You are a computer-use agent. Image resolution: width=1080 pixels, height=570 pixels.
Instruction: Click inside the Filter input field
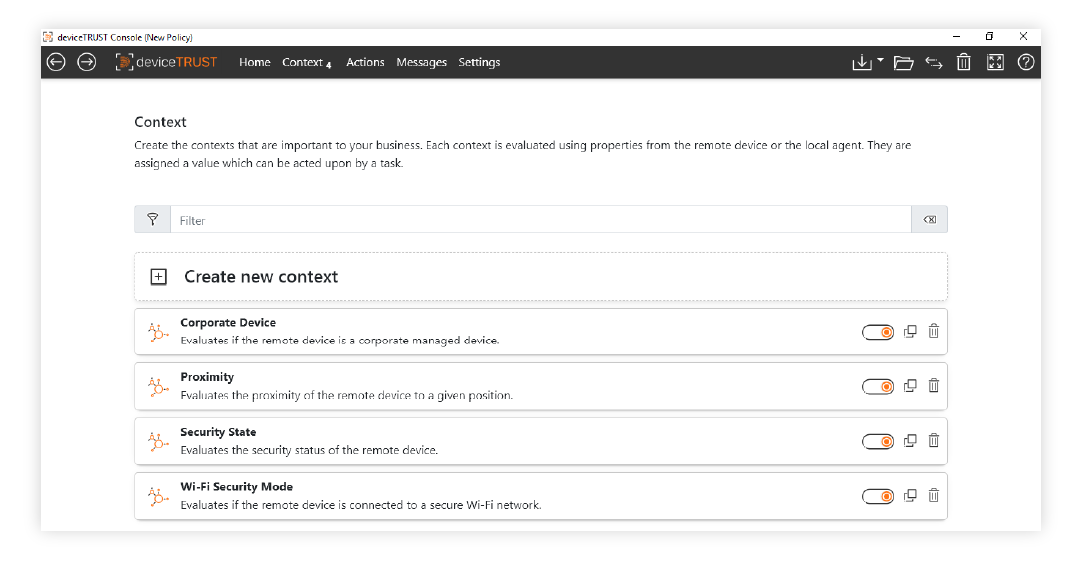coord(540,220)
